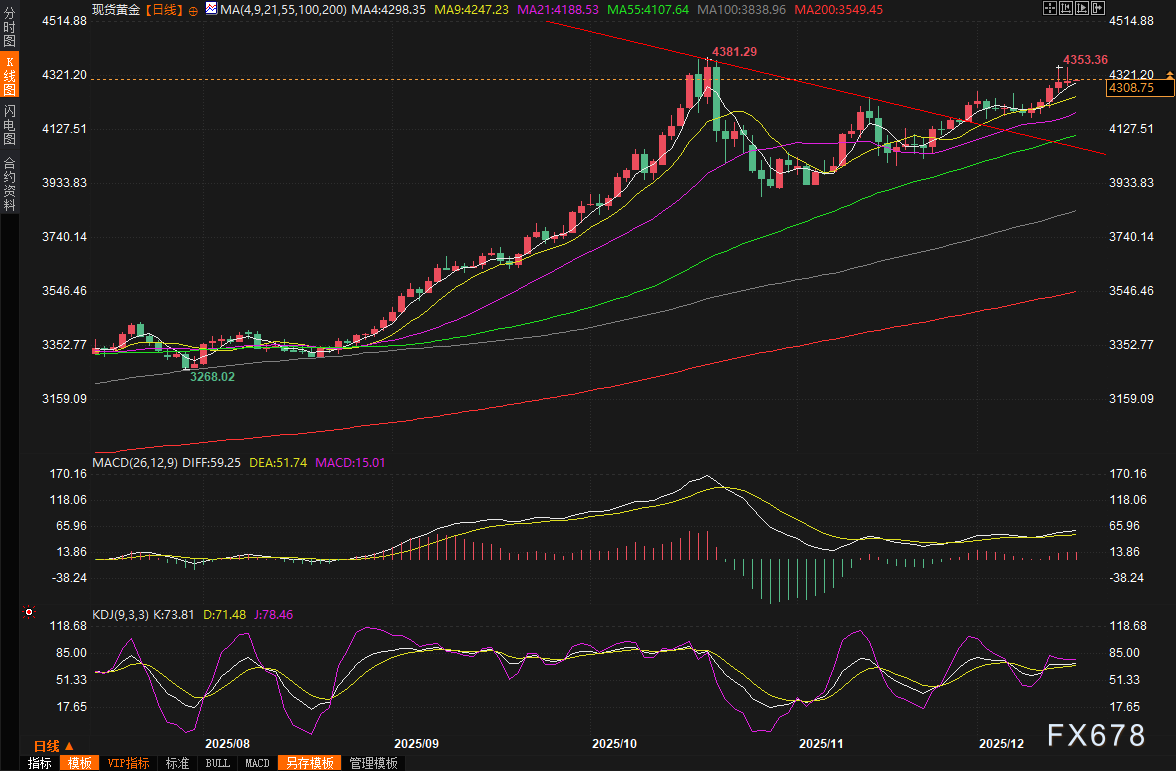Select the K线图 candlestick tab
Screen dimensions: 1176x771
pyautogui.click(x=9, y=76)
